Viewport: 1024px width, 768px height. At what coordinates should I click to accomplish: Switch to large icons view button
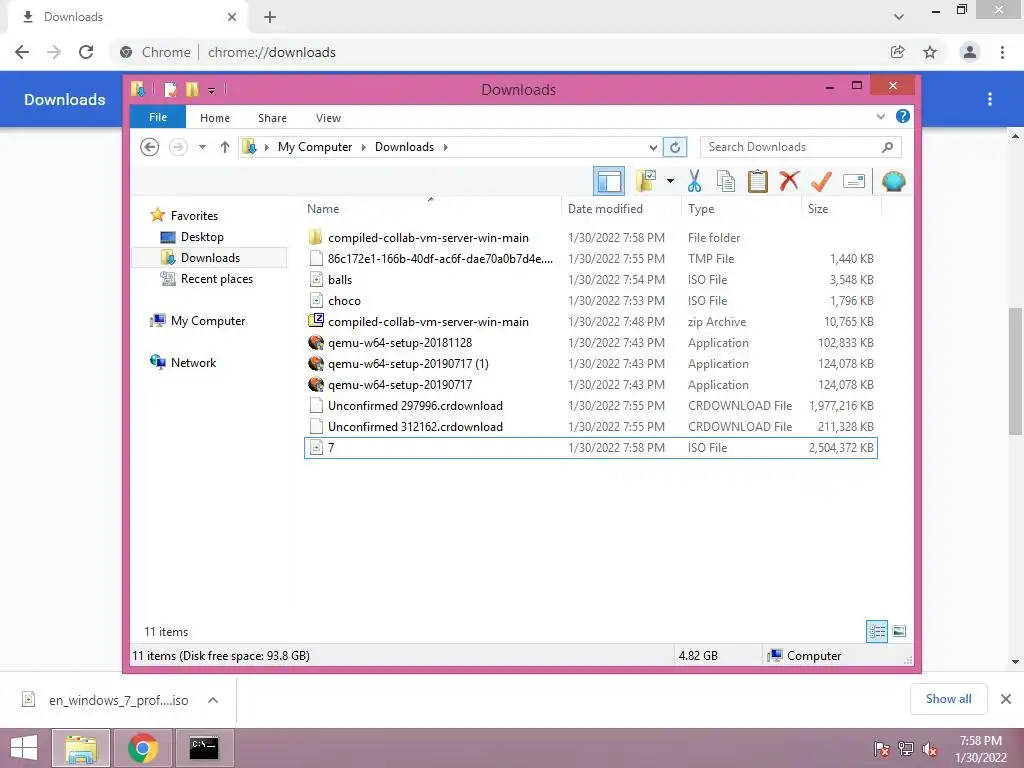[x=899, y=631]
